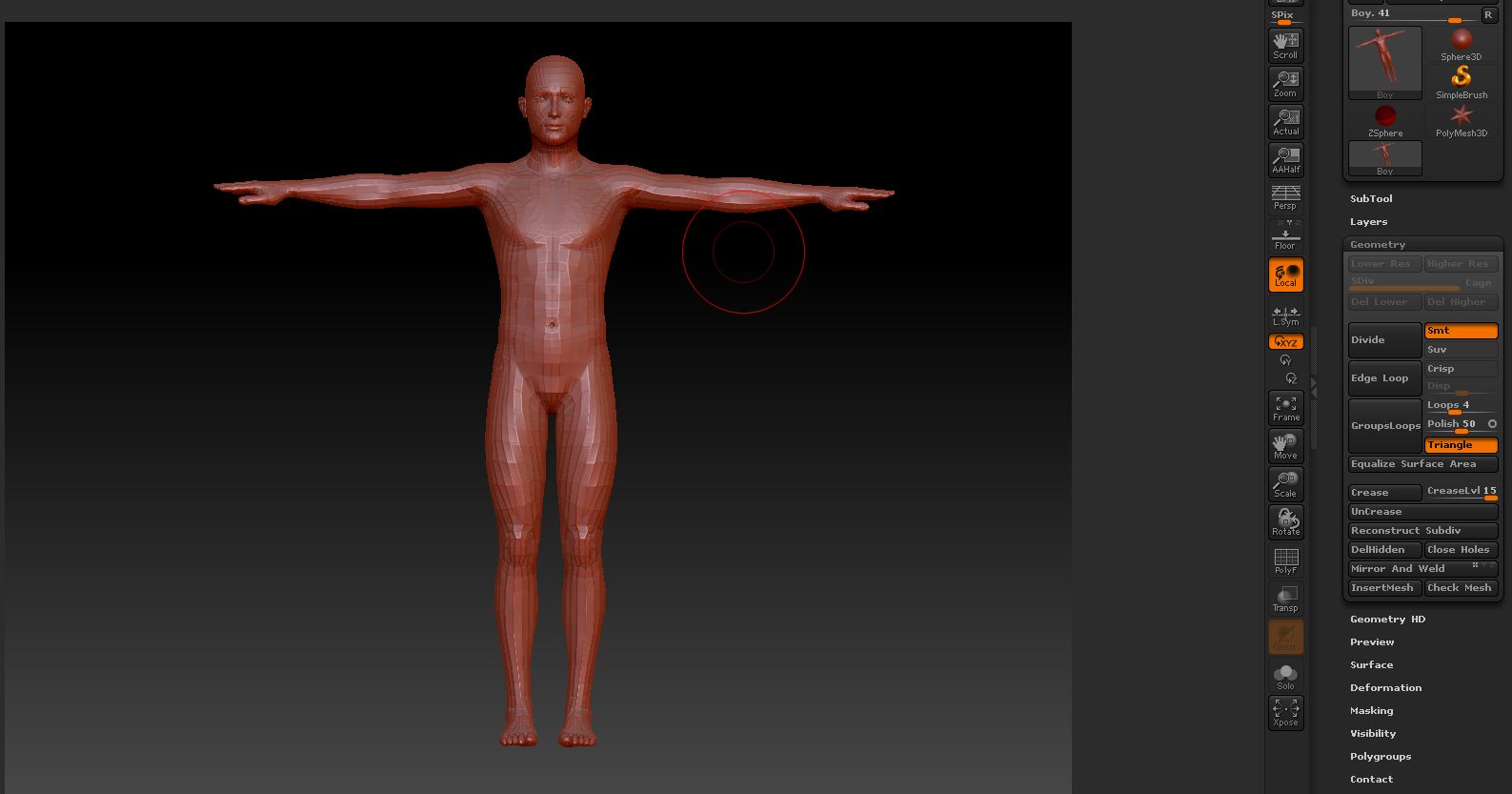Adjust the Boy. 41 tool slider

click(x=1413, y=14)
